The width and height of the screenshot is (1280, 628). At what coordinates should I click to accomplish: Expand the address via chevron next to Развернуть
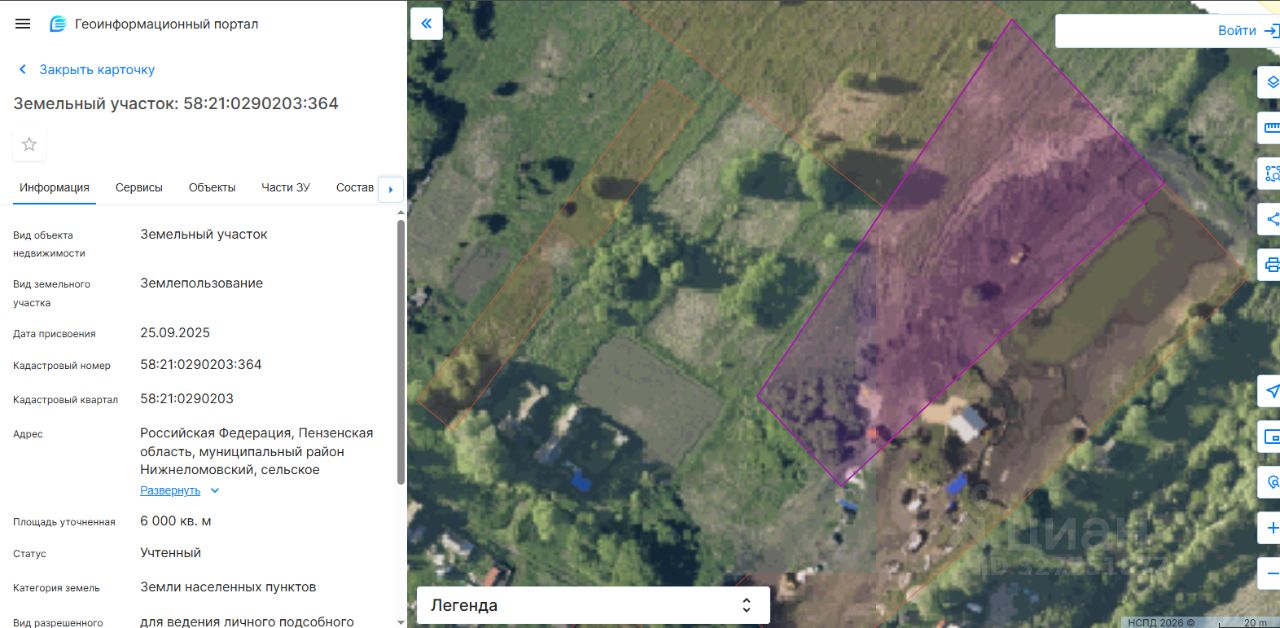point(214,491)
